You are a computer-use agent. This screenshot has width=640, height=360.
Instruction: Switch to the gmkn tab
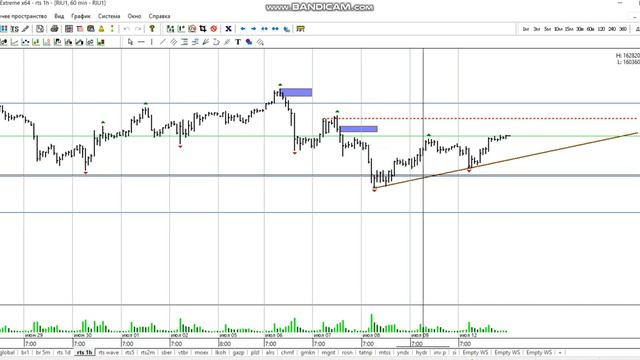[308, 352]
